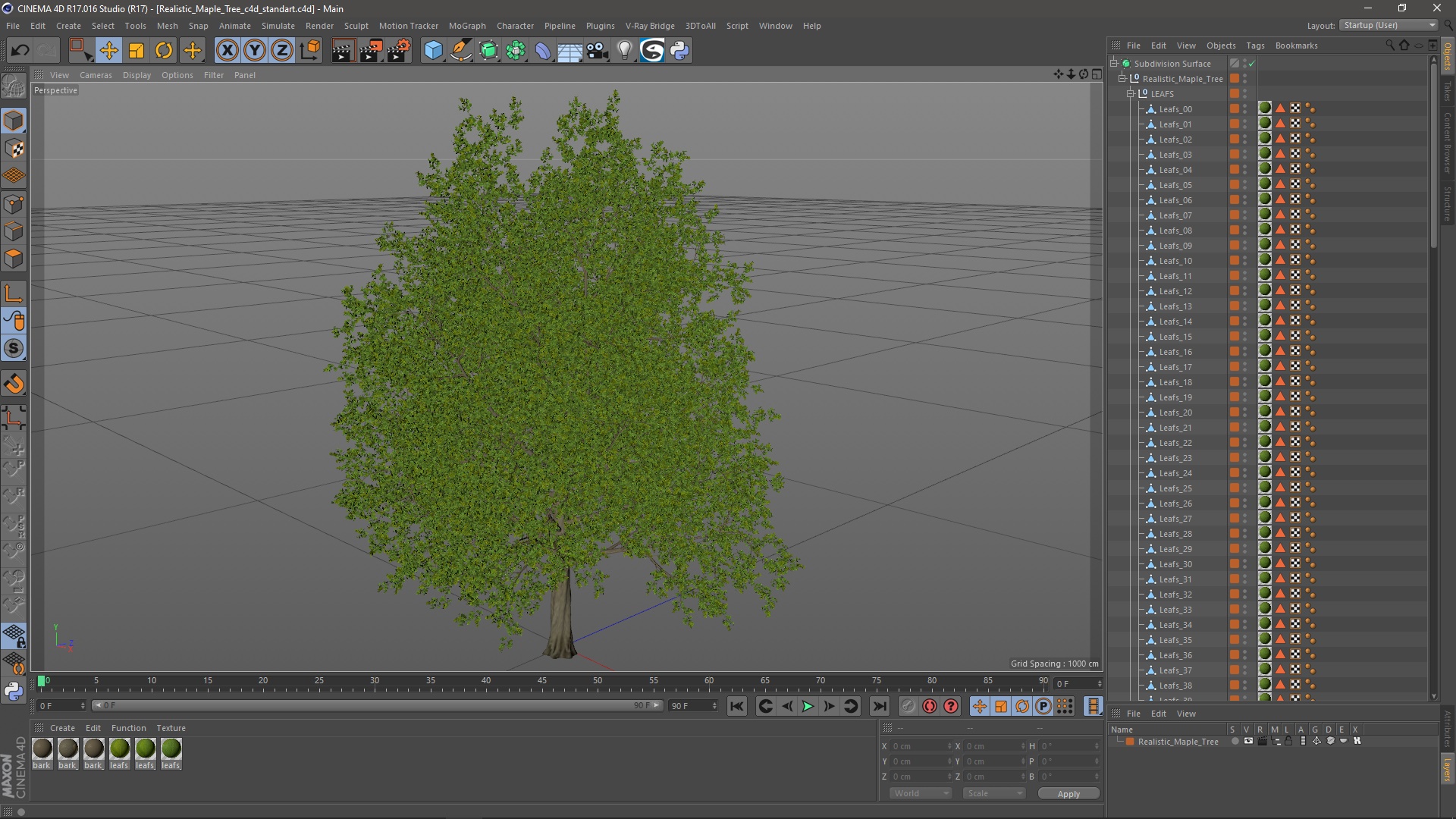Image resolution: width=1456 pixels, height=819 pixels.
Task: Select the Scale tool
Action: point(136,51)
